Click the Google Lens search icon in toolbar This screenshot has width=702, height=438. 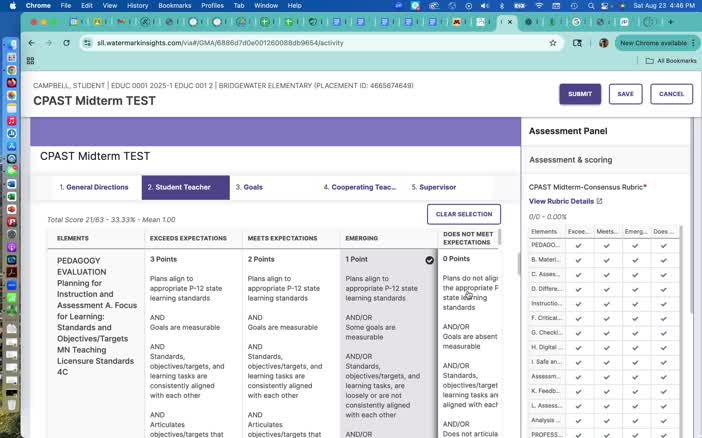(577, 43)
